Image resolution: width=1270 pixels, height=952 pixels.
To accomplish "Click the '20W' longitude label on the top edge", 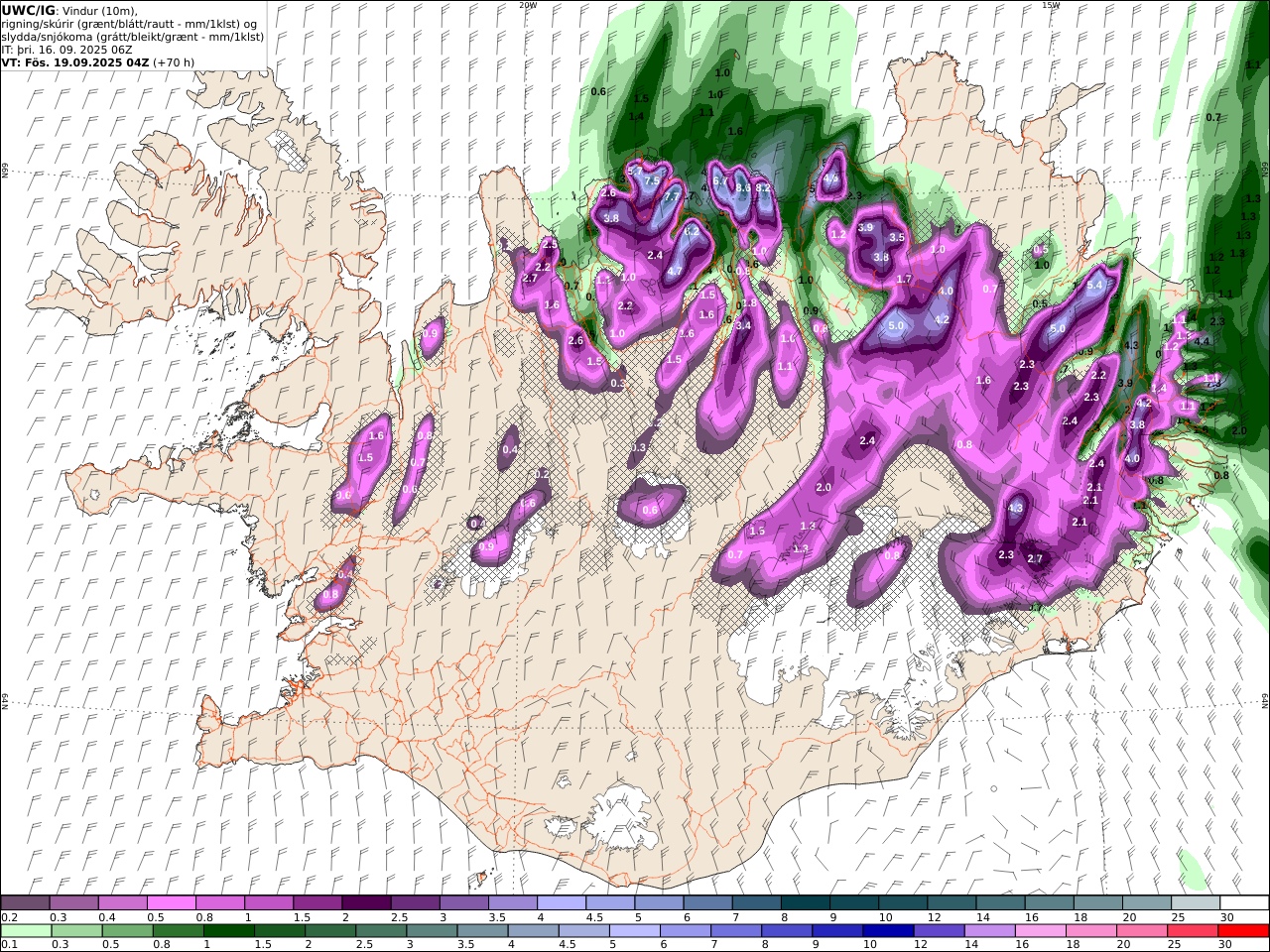I will pos(527,5).
